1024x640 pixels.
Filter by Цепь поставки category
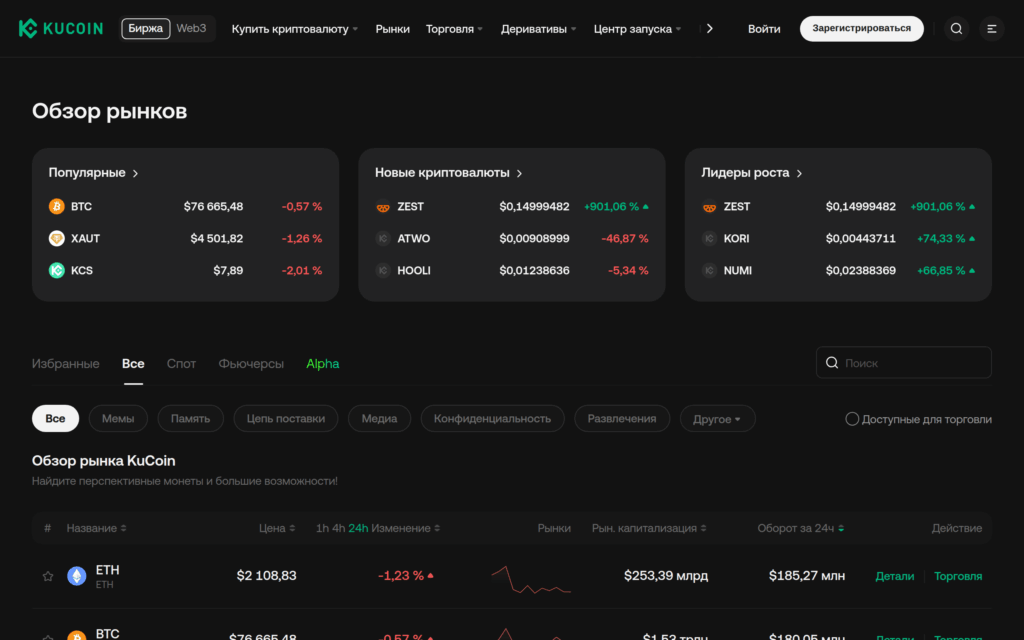(x=285, y=419)
